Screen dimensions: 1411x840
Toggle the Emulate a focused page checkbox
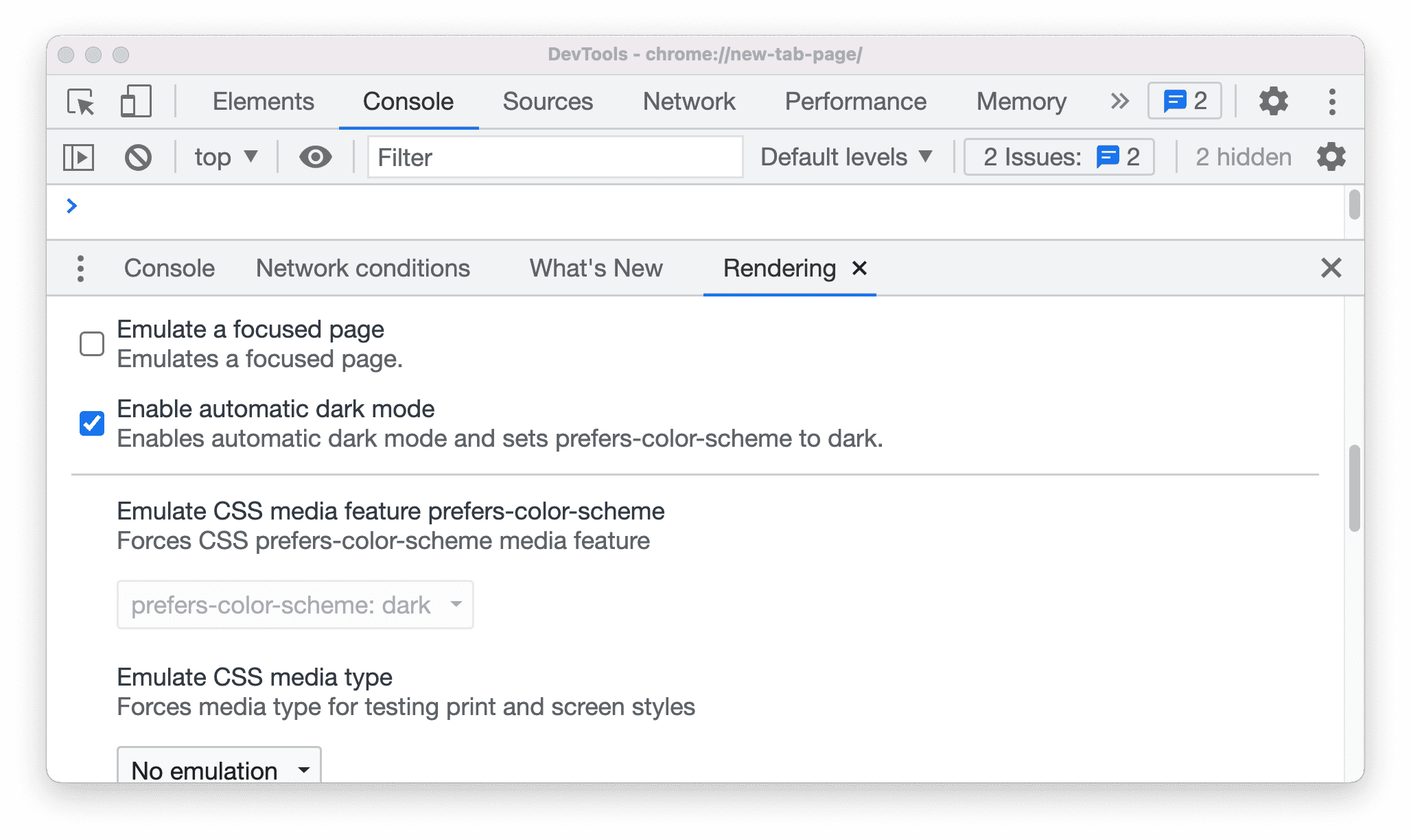click(91, 342)
